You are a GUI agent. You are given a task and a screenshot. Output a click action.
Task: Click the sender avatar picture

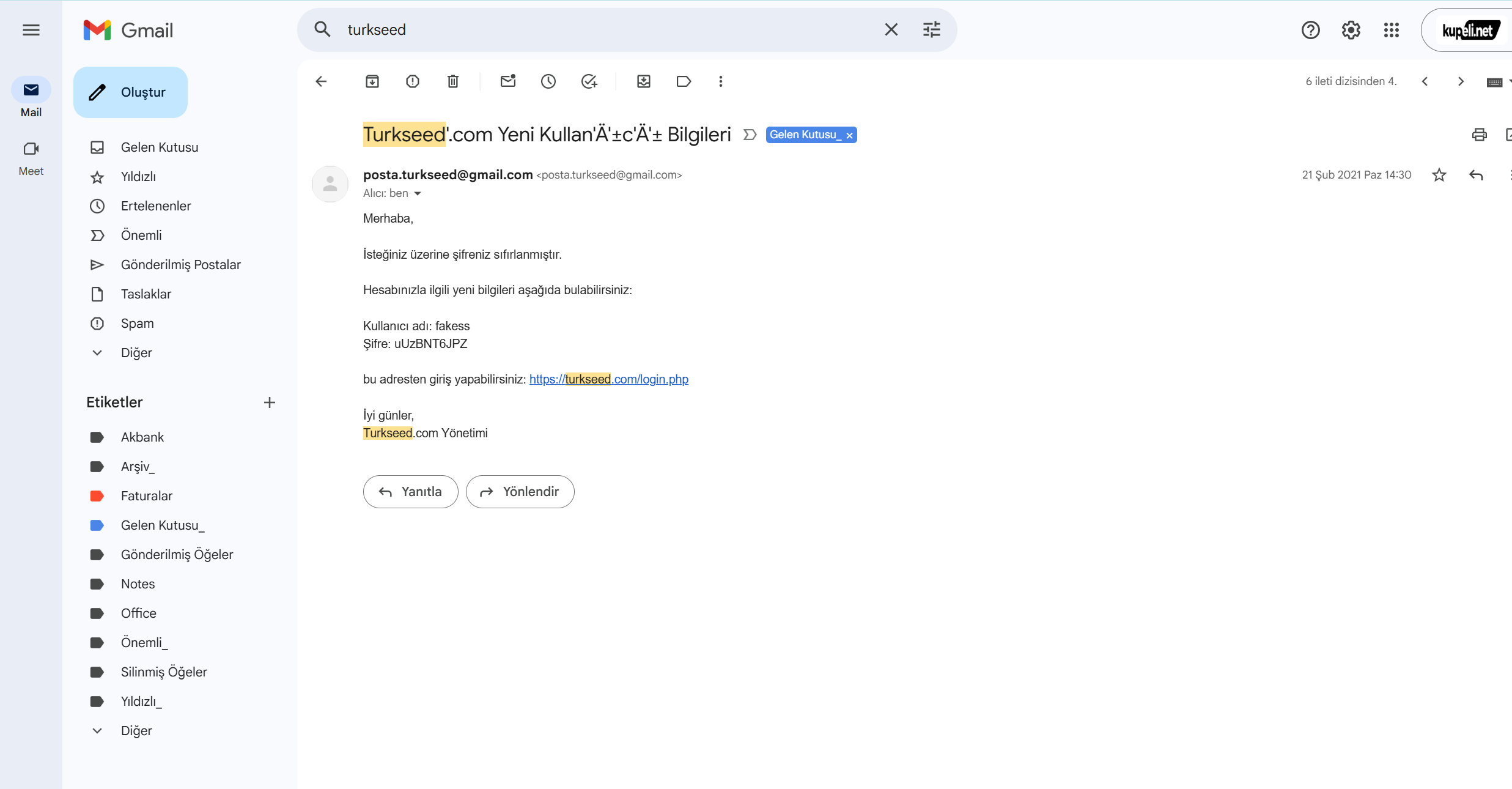point(330,183)
